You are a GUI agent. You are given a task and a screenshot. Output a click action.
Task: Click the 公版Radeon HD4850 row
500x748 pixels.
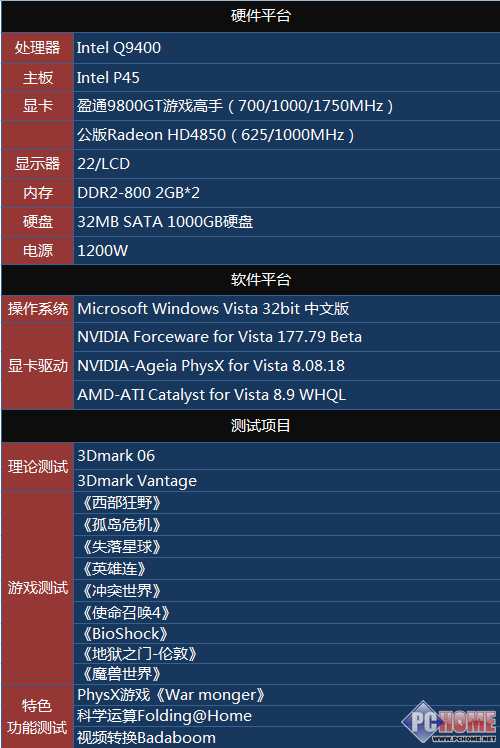pos(287,135)
